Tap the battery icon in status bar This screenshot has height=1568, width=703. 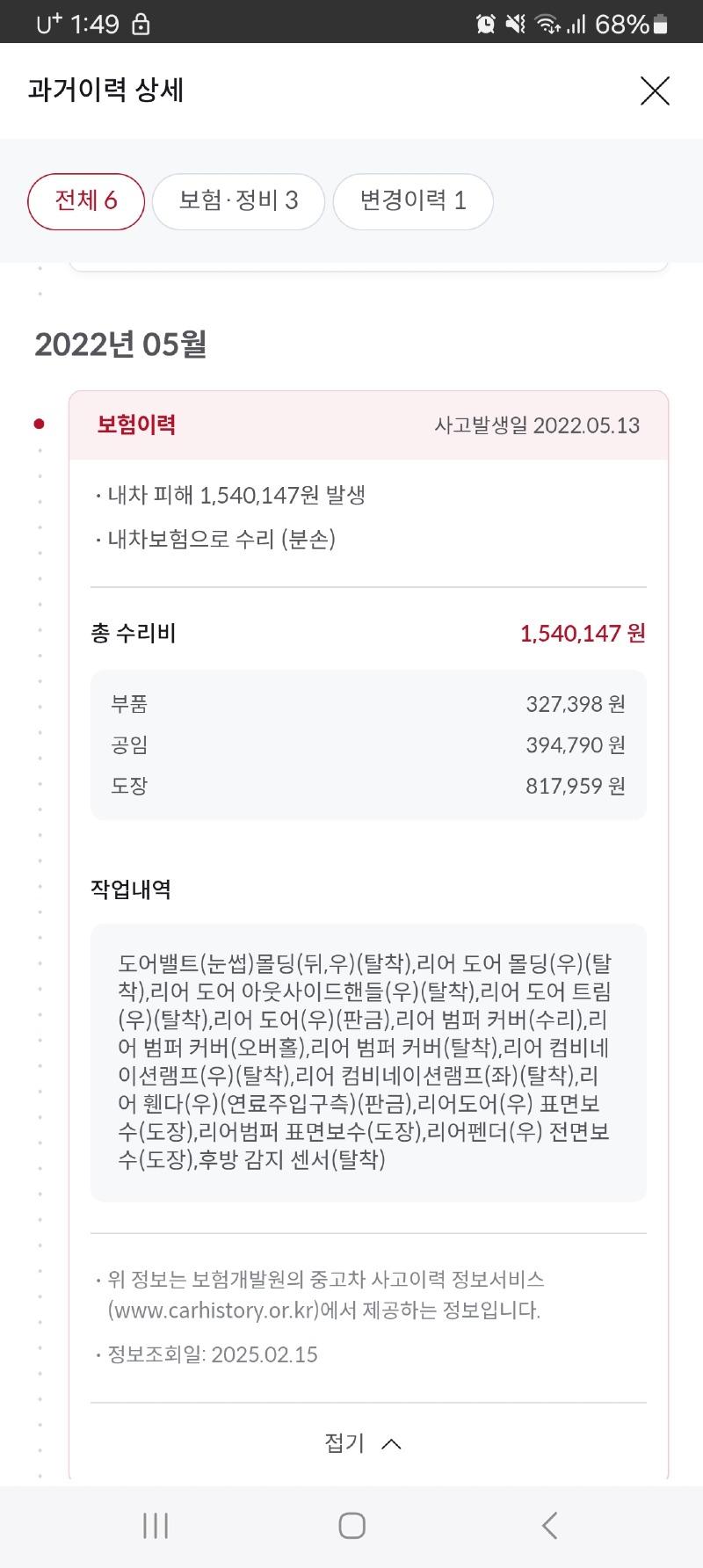click(661, 25)
